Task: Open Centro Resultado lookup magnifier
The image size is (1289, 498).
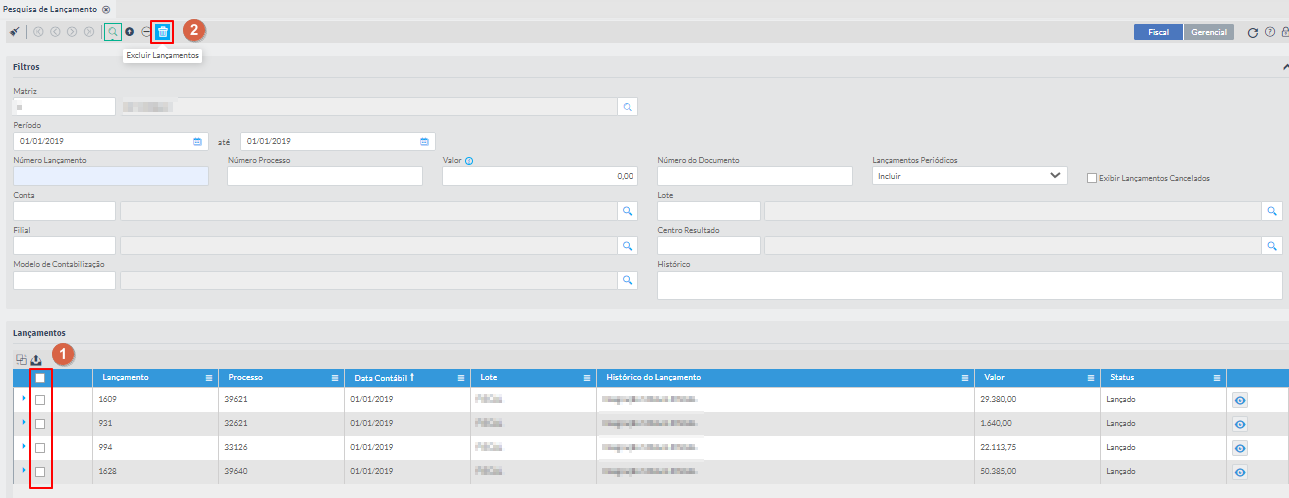Action: [1273, 245]
